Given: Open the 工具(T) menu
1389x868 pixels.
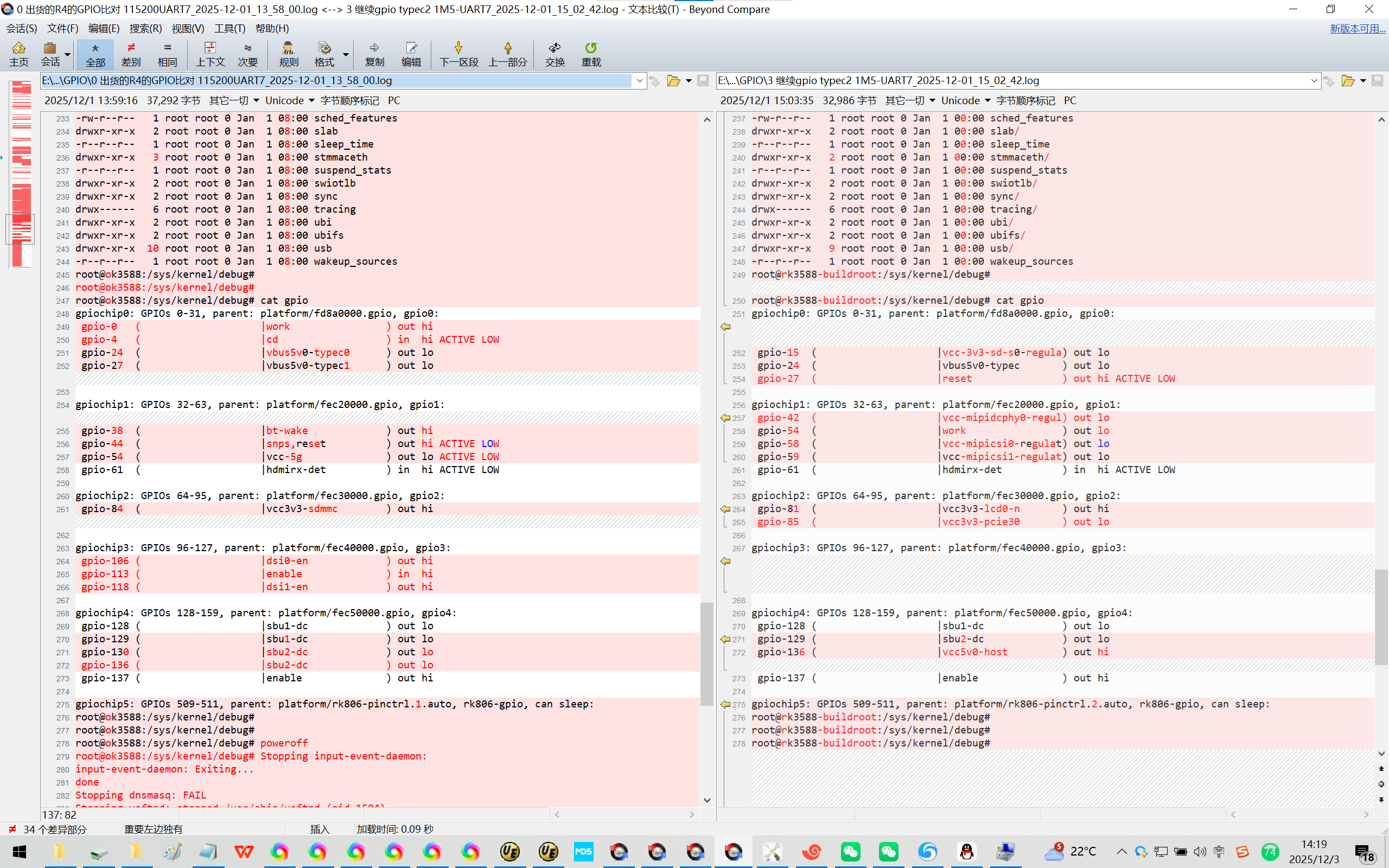Looking at the screenshot, I should pyautogui.click(x=230, y=28).
